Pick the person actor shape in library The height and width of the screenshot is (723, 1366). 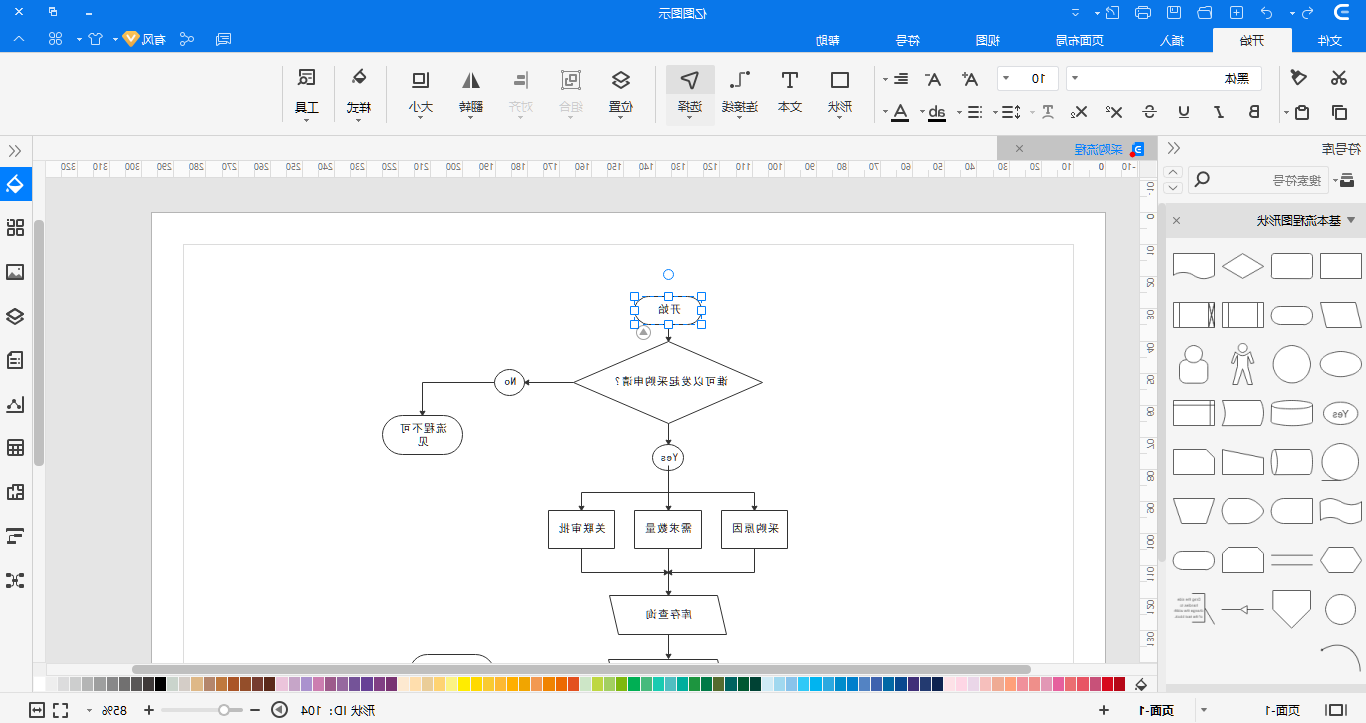click(x=1242, y=365)
